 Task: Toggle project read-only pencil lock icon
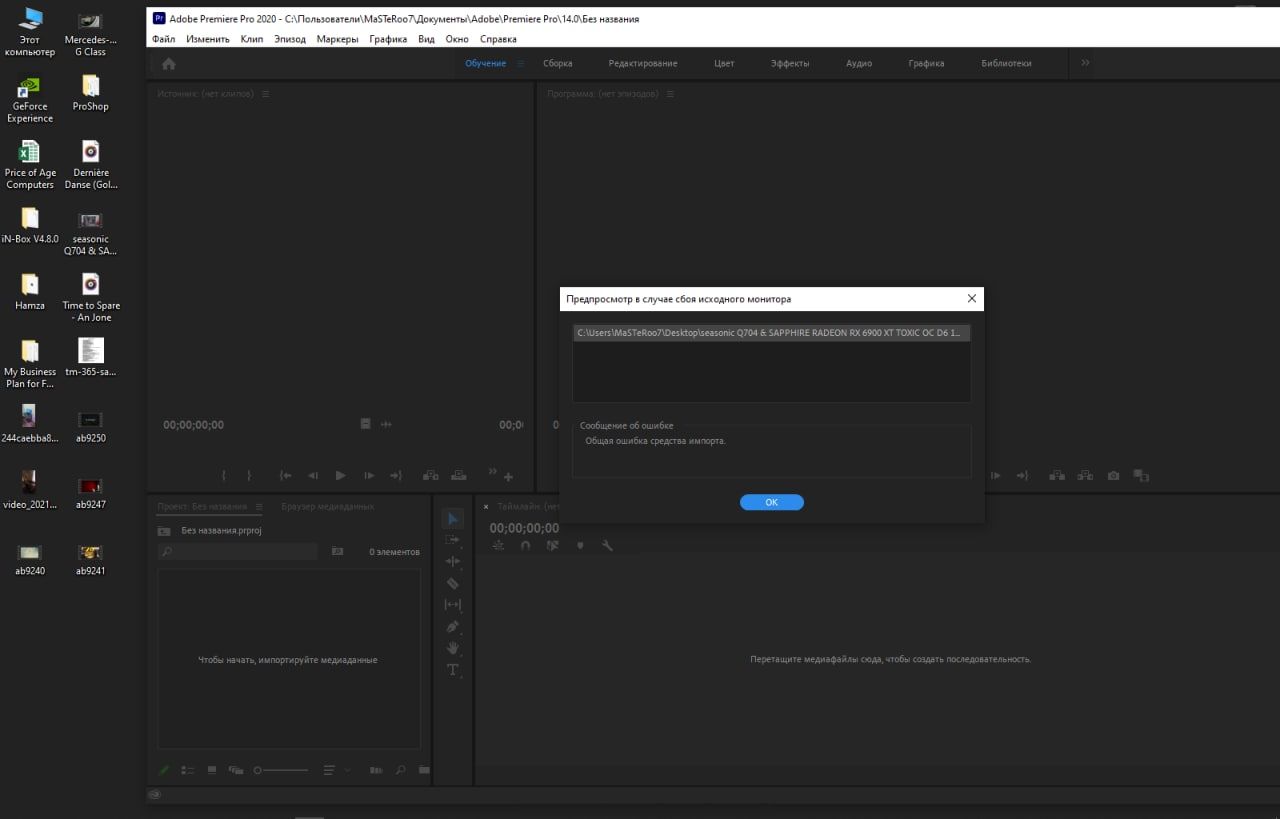166,770
